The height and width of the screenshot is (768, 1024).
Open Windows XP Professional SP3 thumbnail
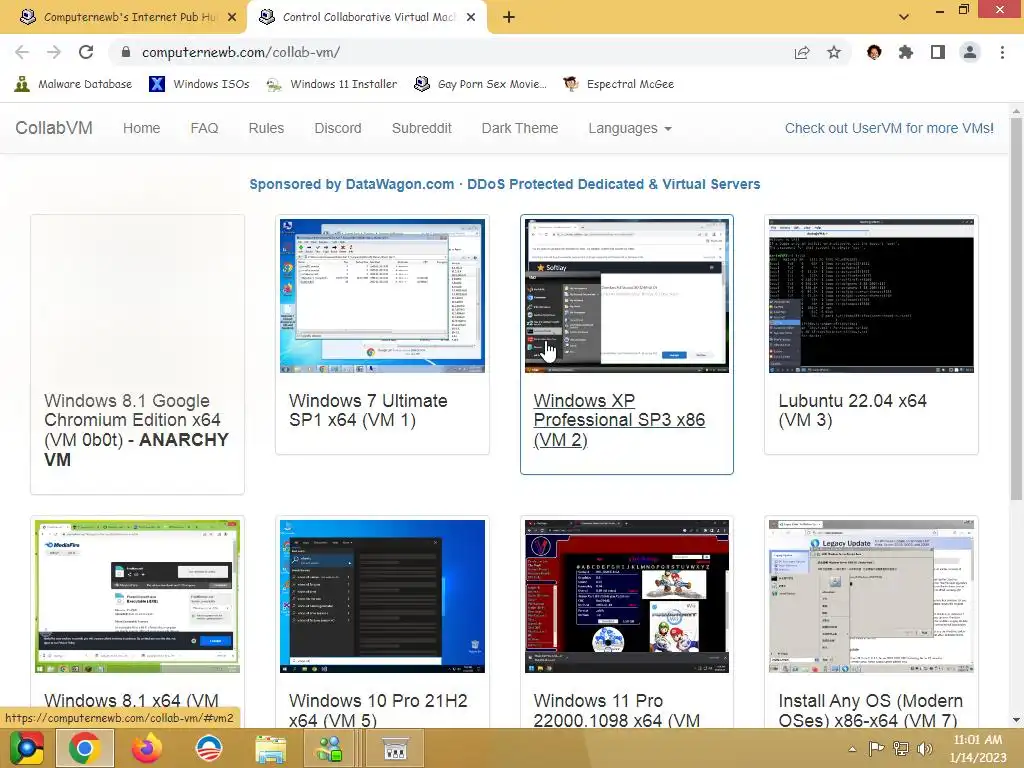[627, 296]
